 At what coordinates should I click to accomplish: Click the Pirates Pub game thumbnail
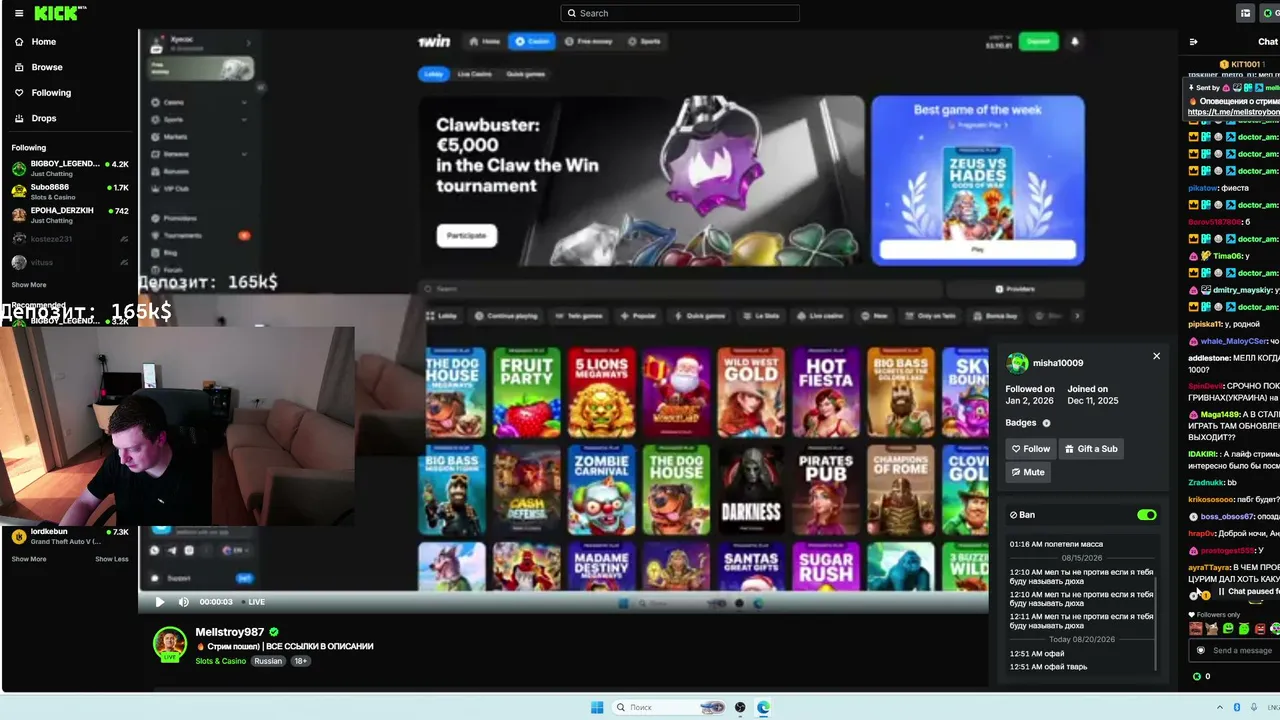point(826,490)
